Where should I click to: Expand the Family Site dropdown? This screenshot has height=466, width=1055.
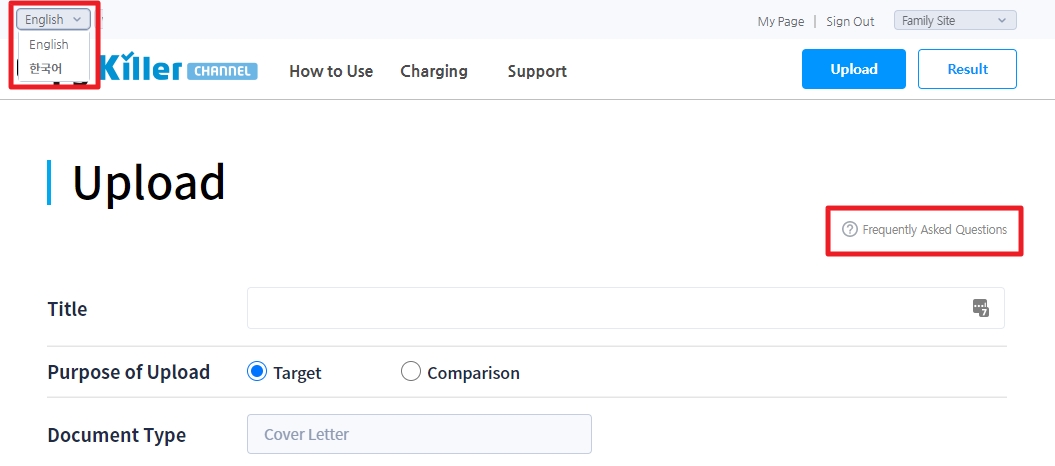[x=955, y=20]
